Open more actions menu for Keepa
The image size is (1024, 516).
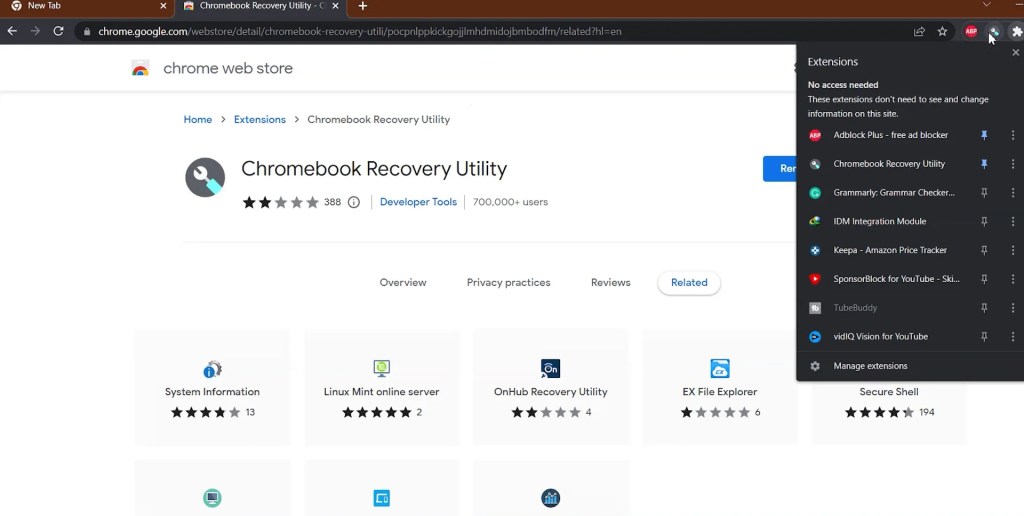(1013, 250)
